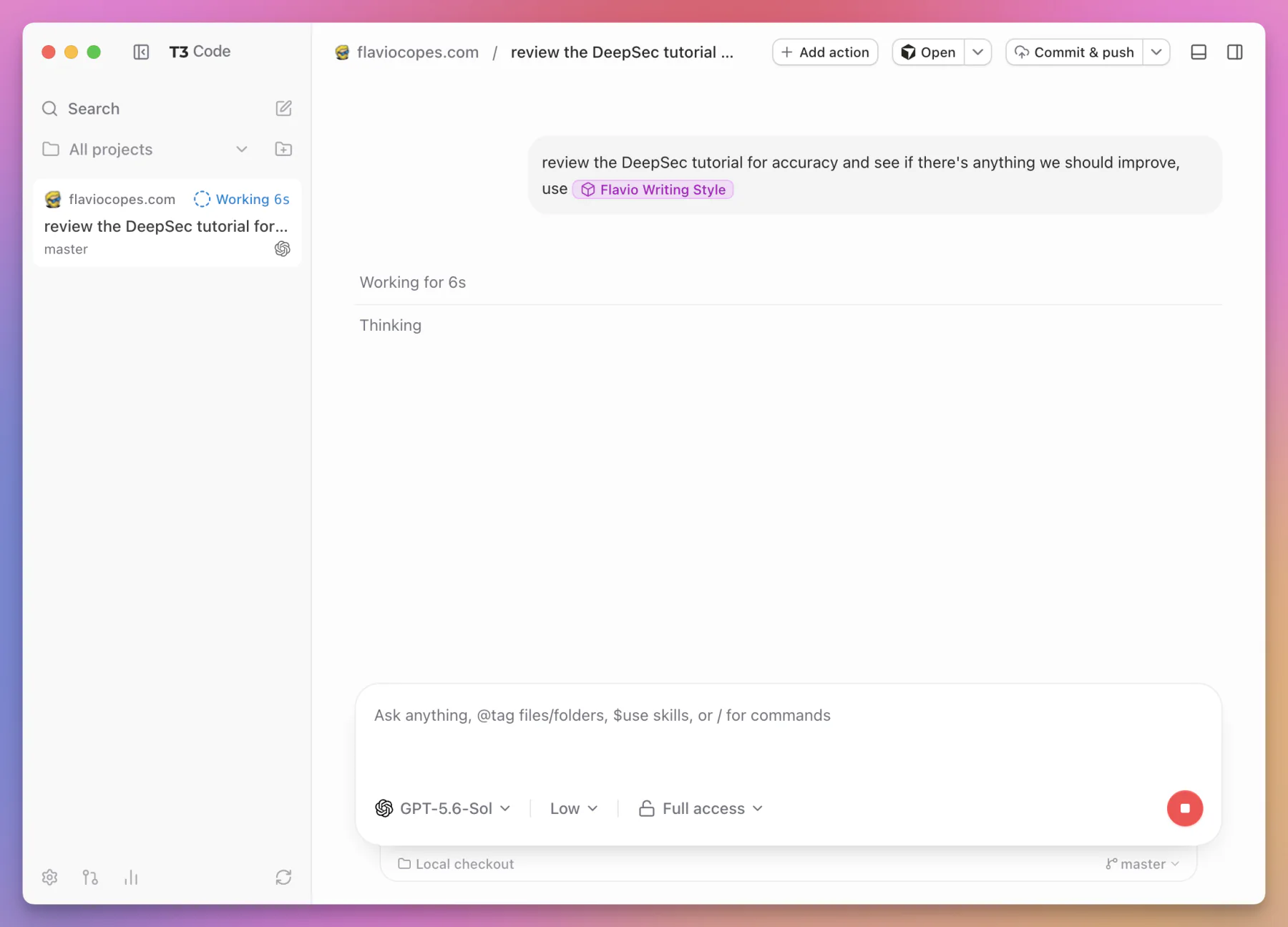
Task: Expand the Open button dropdown arrow
Action: [977, 52]
